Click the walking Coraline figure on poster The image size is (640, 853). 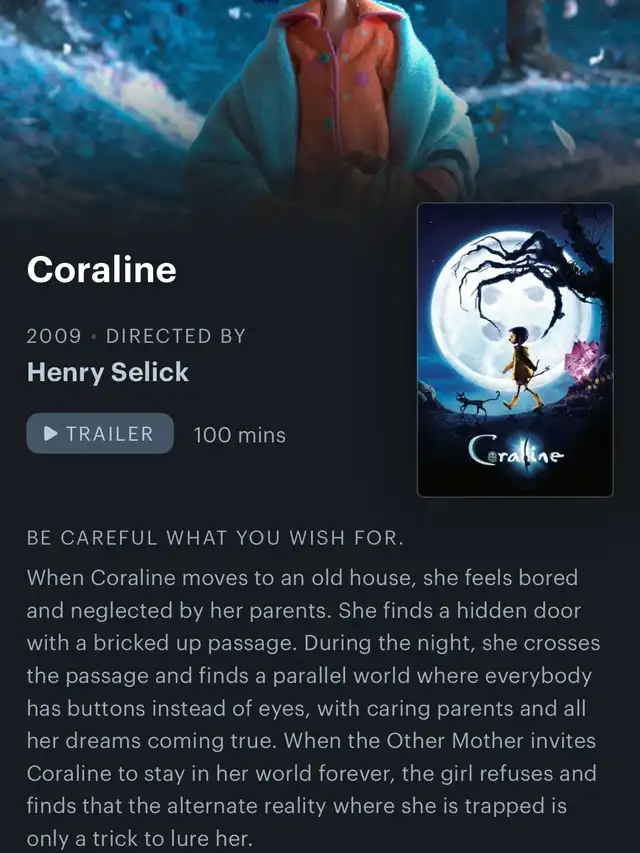tap(522, 368)
